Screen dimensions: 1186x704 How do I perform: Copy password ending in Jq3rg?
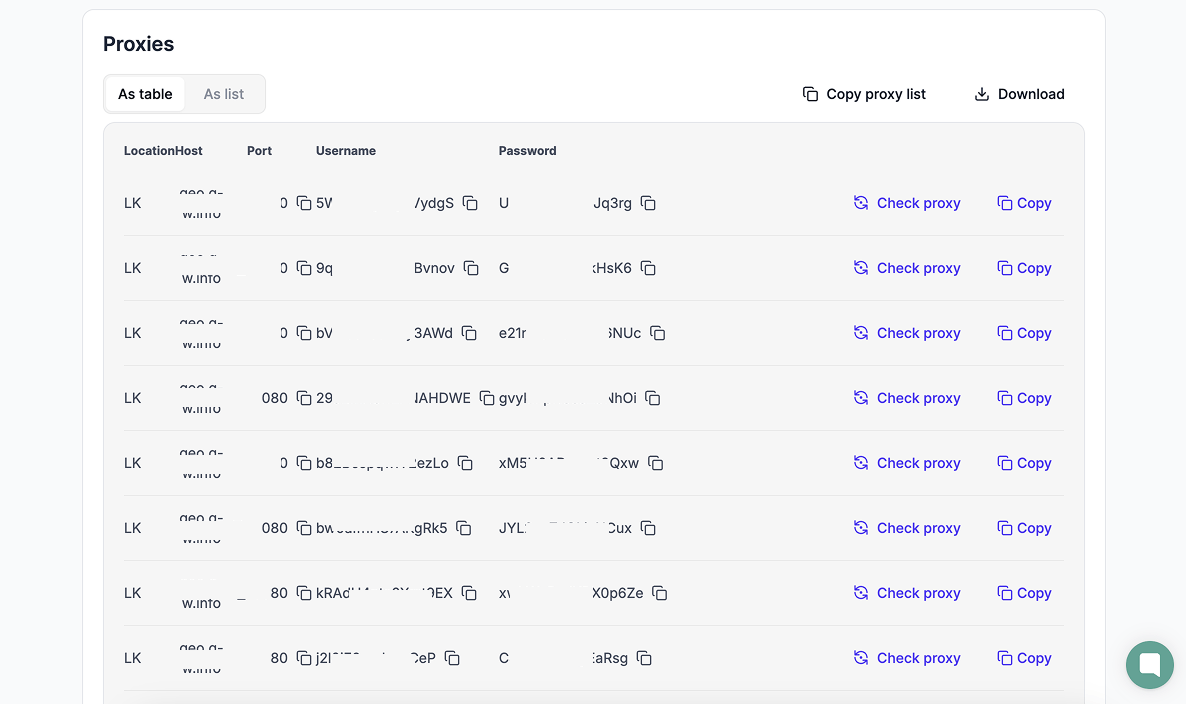point(648,203)
